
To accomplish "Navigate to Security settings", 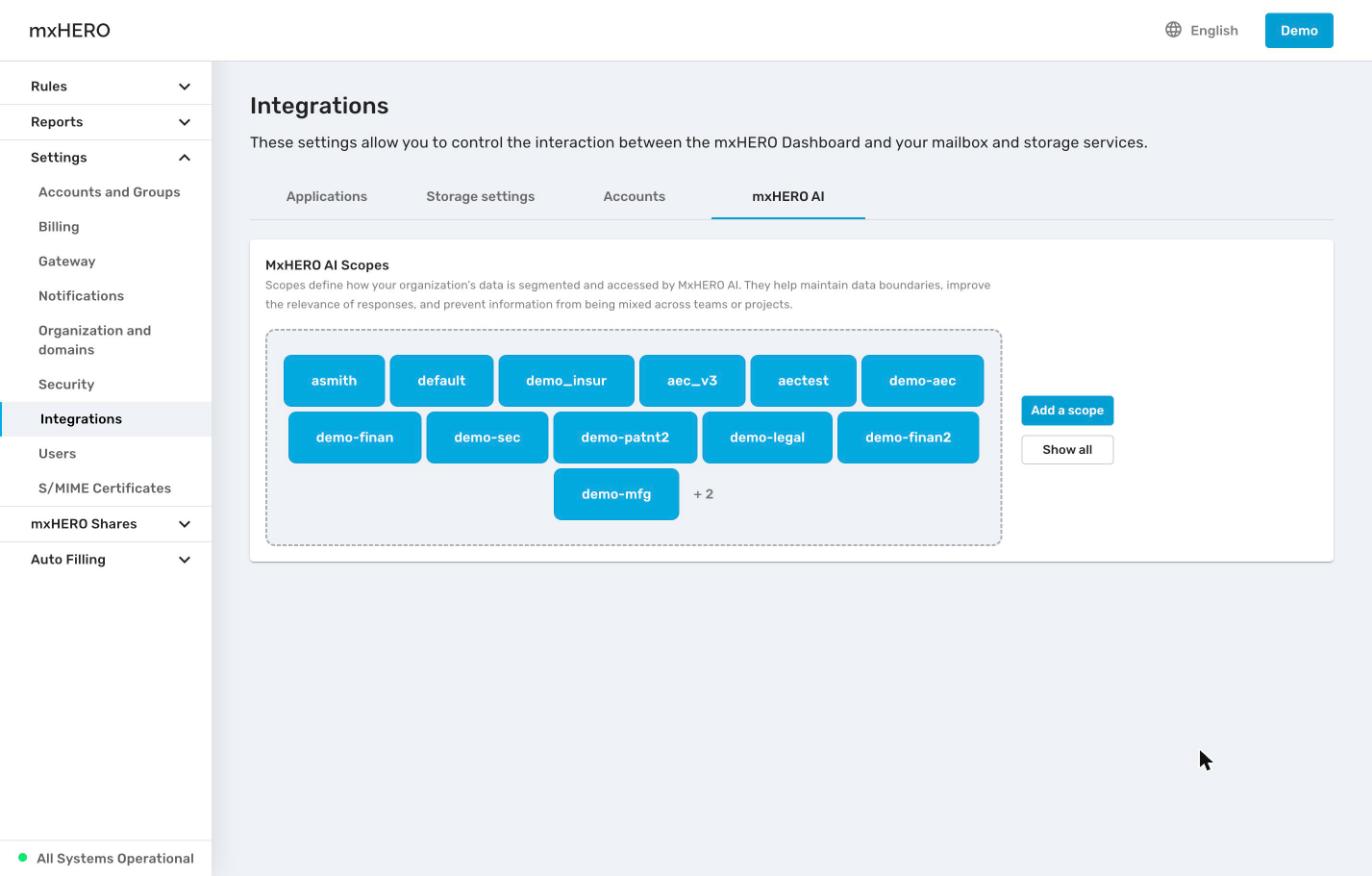I will 66,384.
